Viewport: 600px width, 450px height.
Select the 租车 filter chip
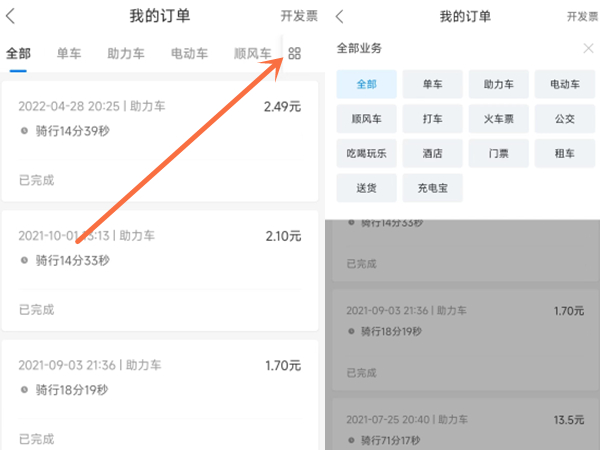coord(565,153)
